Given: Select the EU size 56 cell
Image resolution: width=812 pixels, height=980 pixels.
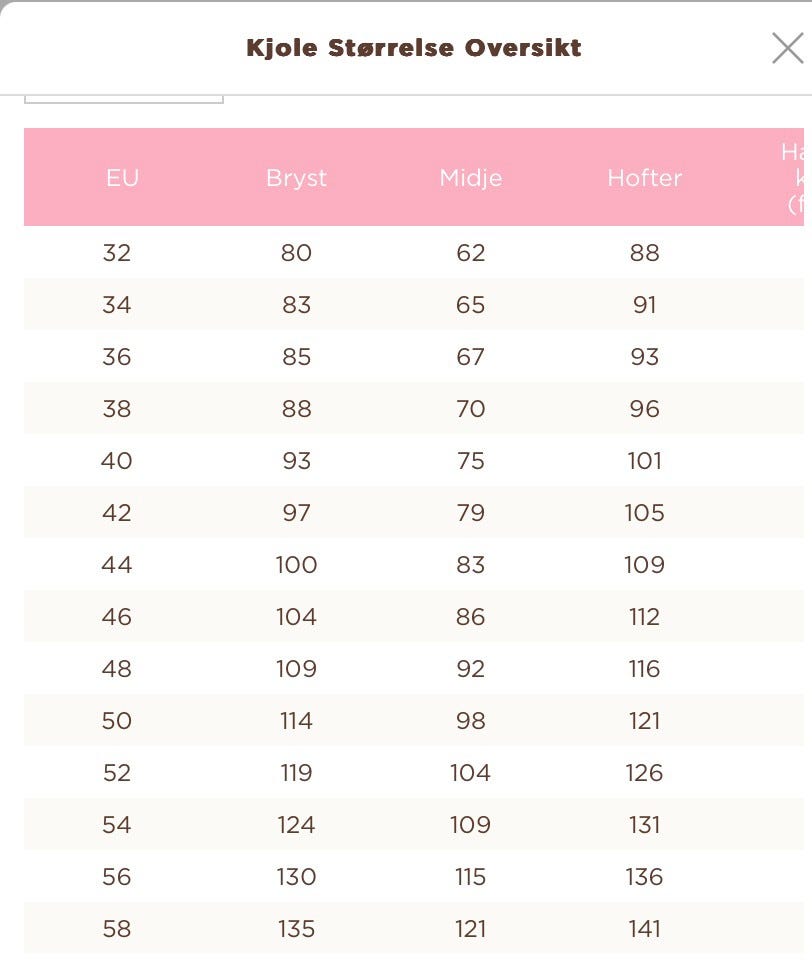Looking at the screenshot, I should point(117,877).
